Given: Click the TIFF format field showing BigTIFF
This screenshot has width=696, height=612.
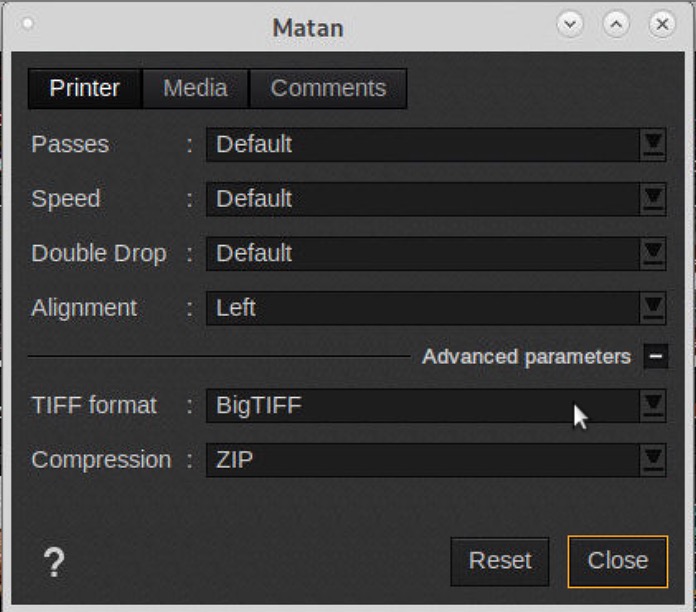Looking at the screenshot, I should 422,406.
